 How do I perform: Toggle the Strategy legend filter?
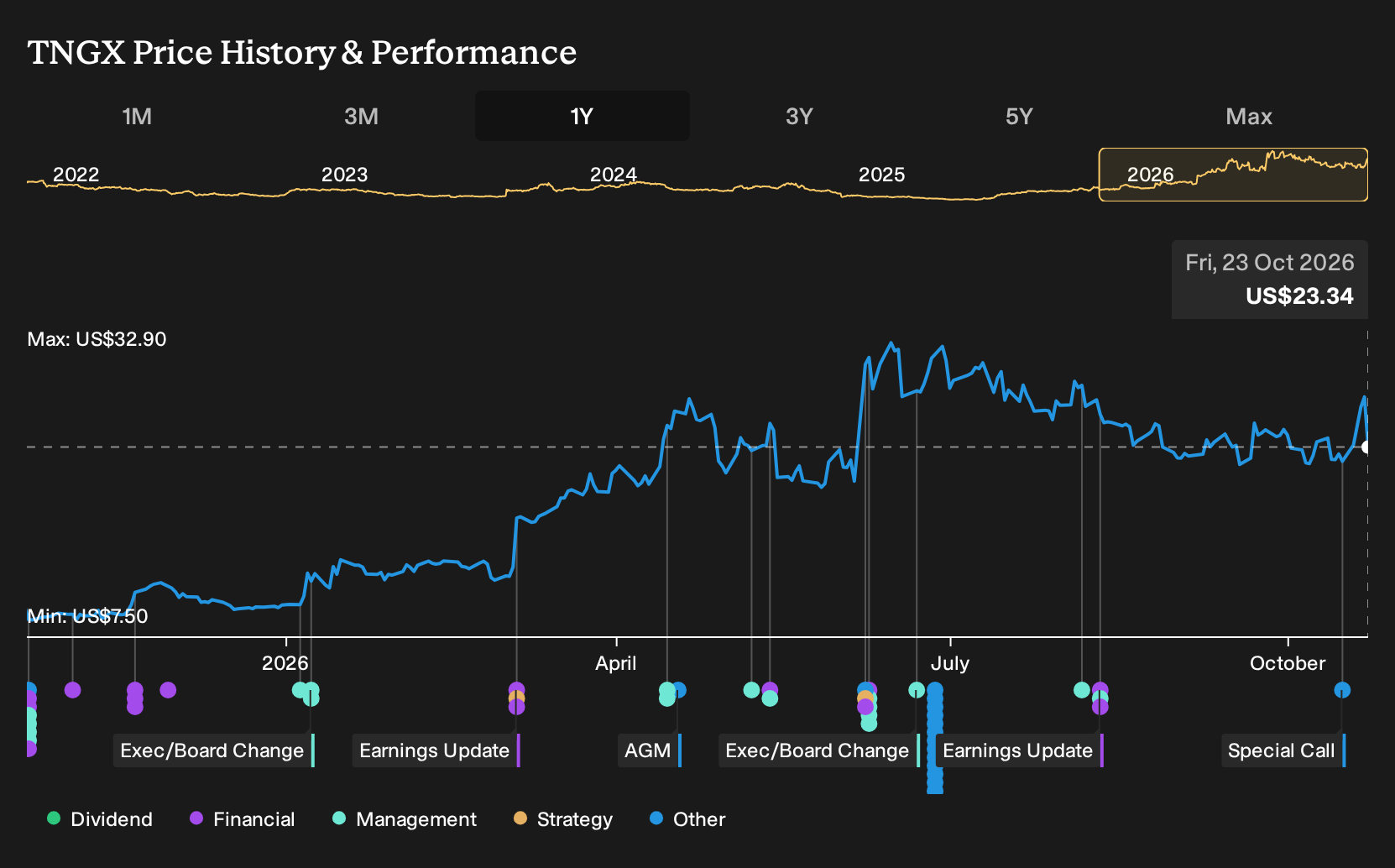[x=563, y=819]
